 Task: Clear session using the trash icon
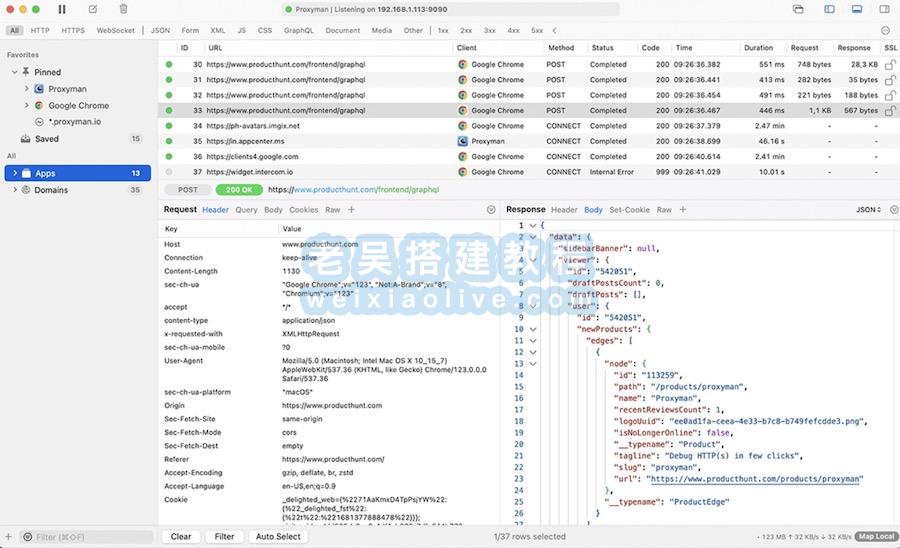coord(123,9)
